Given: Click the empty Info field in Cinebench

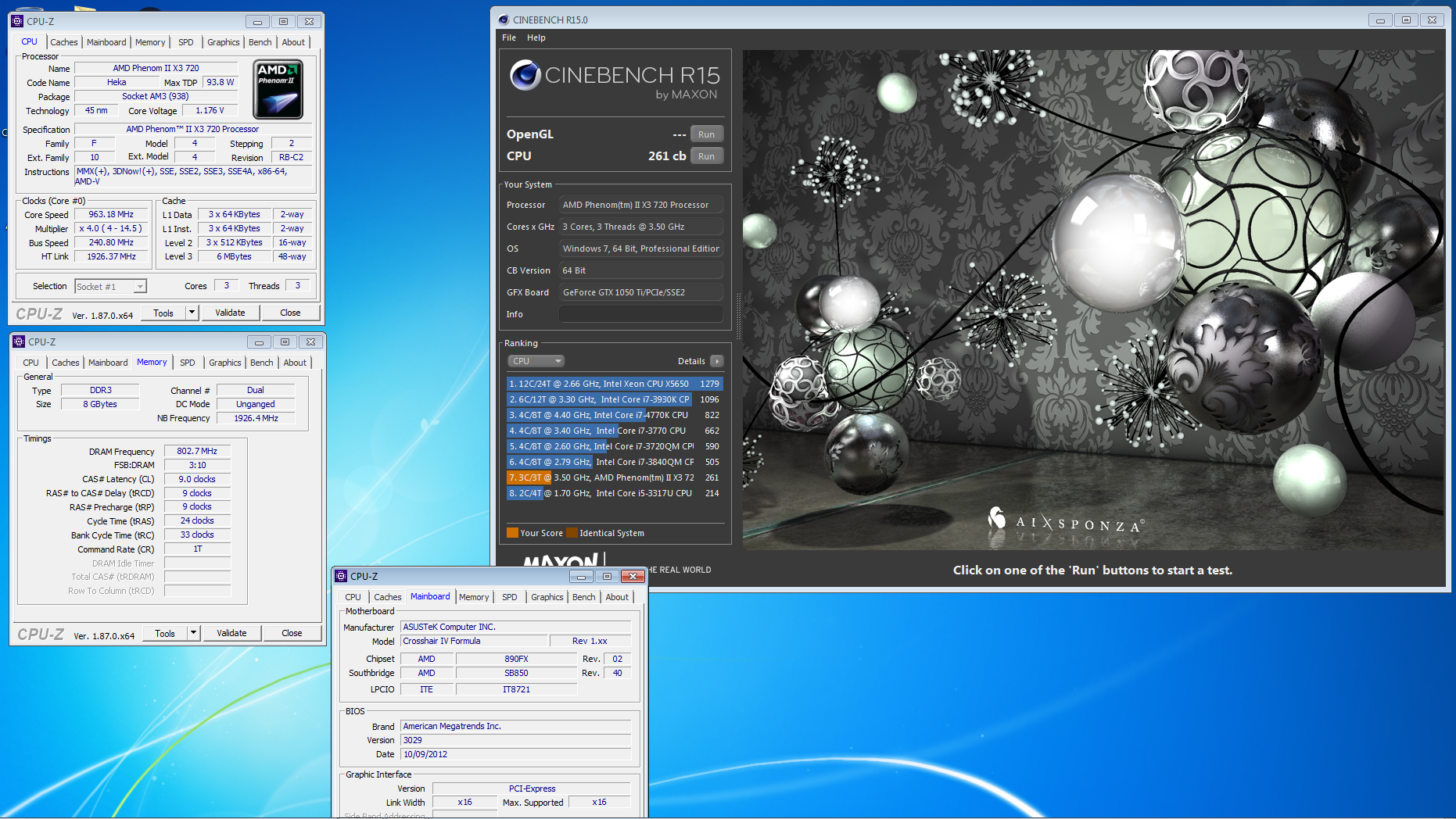Looking at the screenshot, I should point(640,314).
